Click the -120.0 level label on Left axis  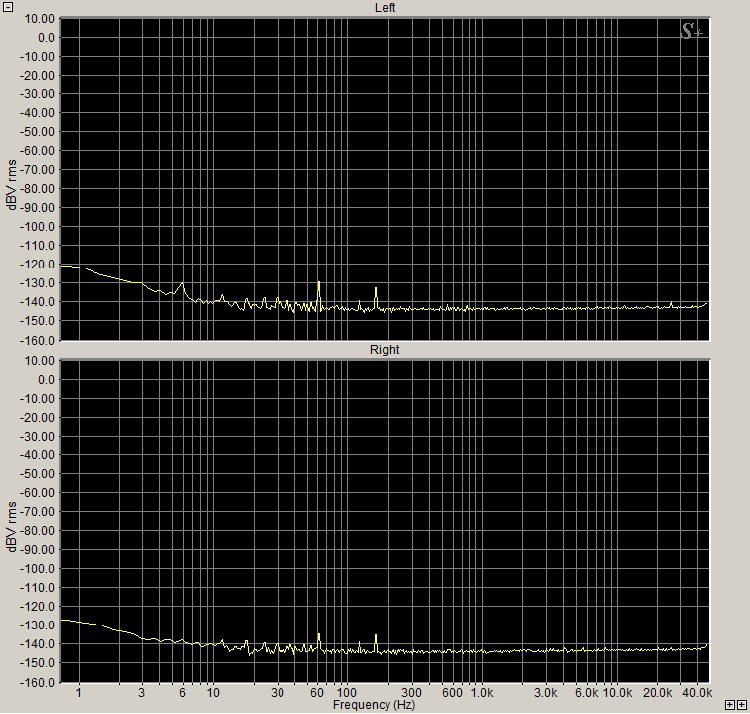point(36,265)
